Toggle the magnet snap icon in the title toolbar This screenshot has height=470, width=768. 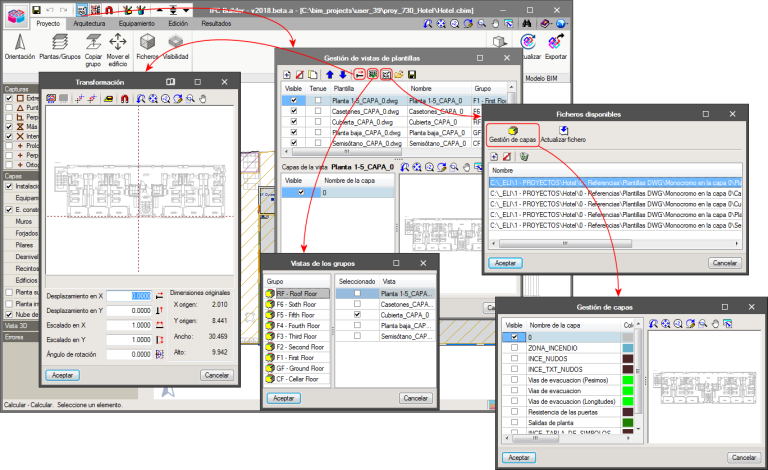pyautogui.click(x=109, y=10)
